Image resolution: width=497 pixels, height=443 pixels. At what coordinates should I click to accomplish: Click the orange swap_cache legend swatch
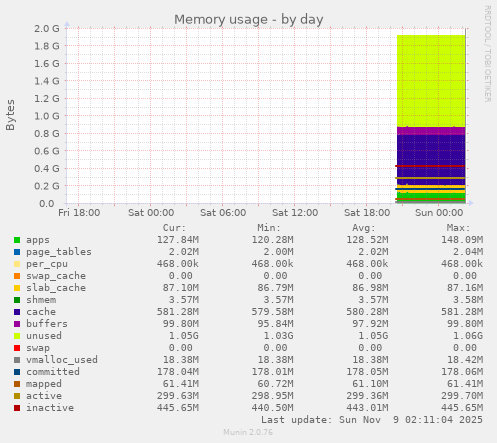pyautogui.click(x=17, y=276)
